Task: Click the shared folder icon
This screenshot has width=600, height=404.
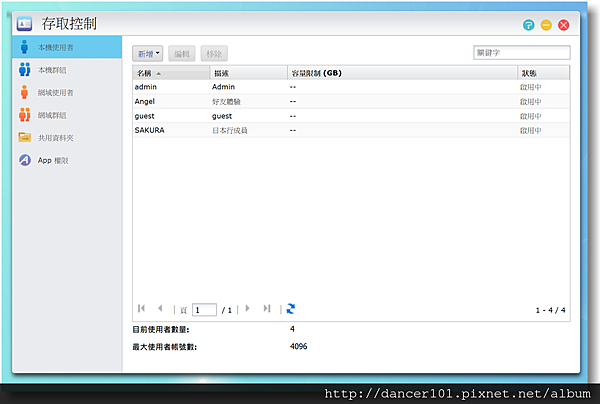Action: [x=24, y=137]
